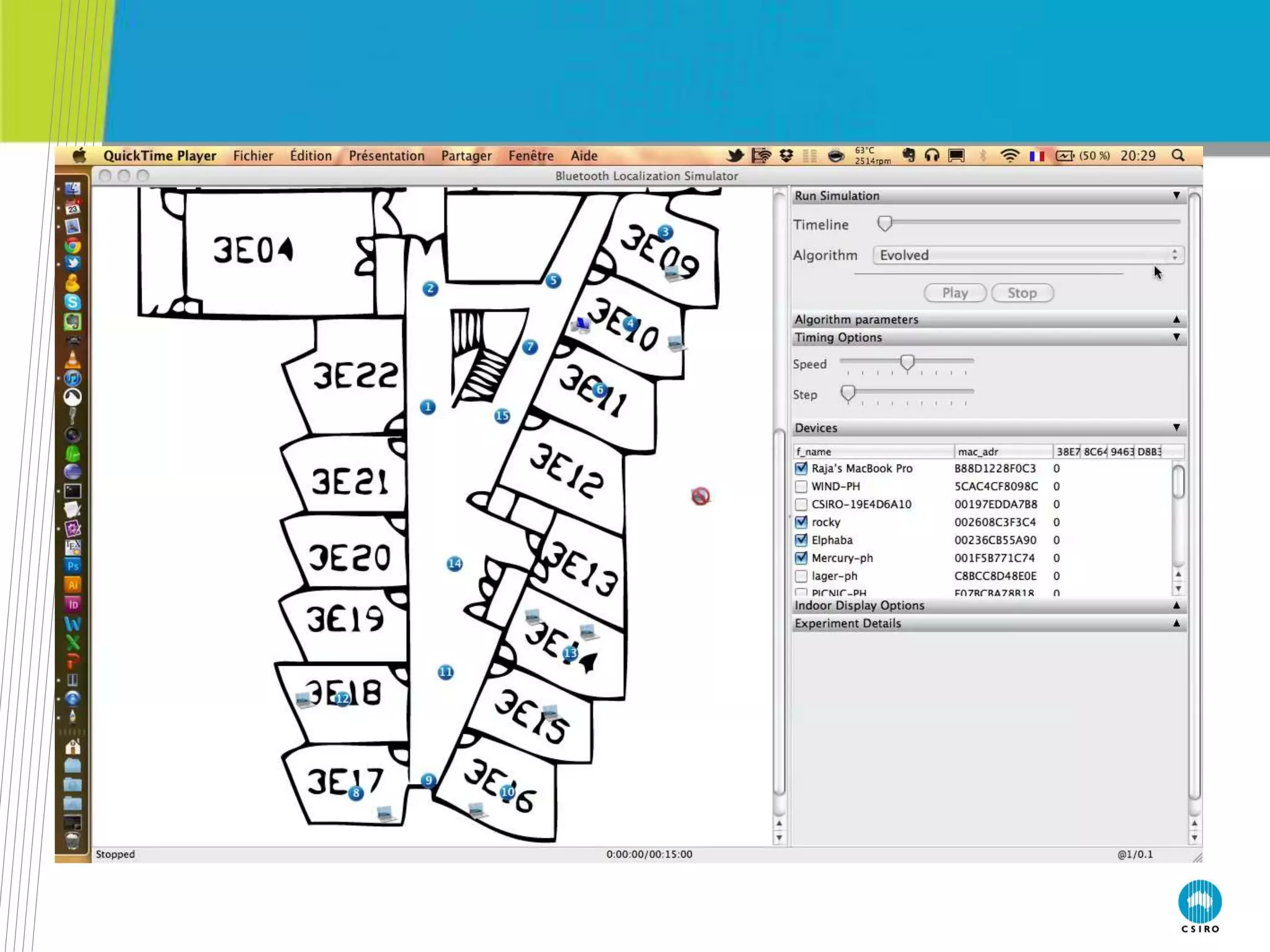1270x952 pixels.
Task: Click the Wi-Fi status icon
Action: (1010, 156)
